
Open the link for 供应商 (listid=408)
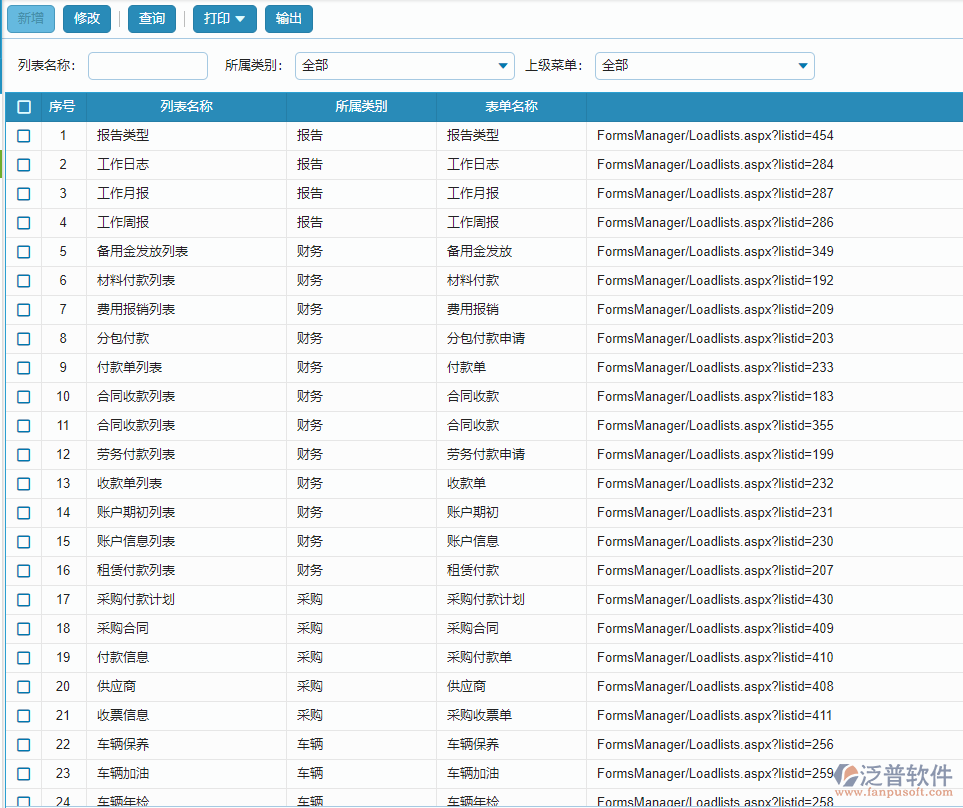coord(716,686)
